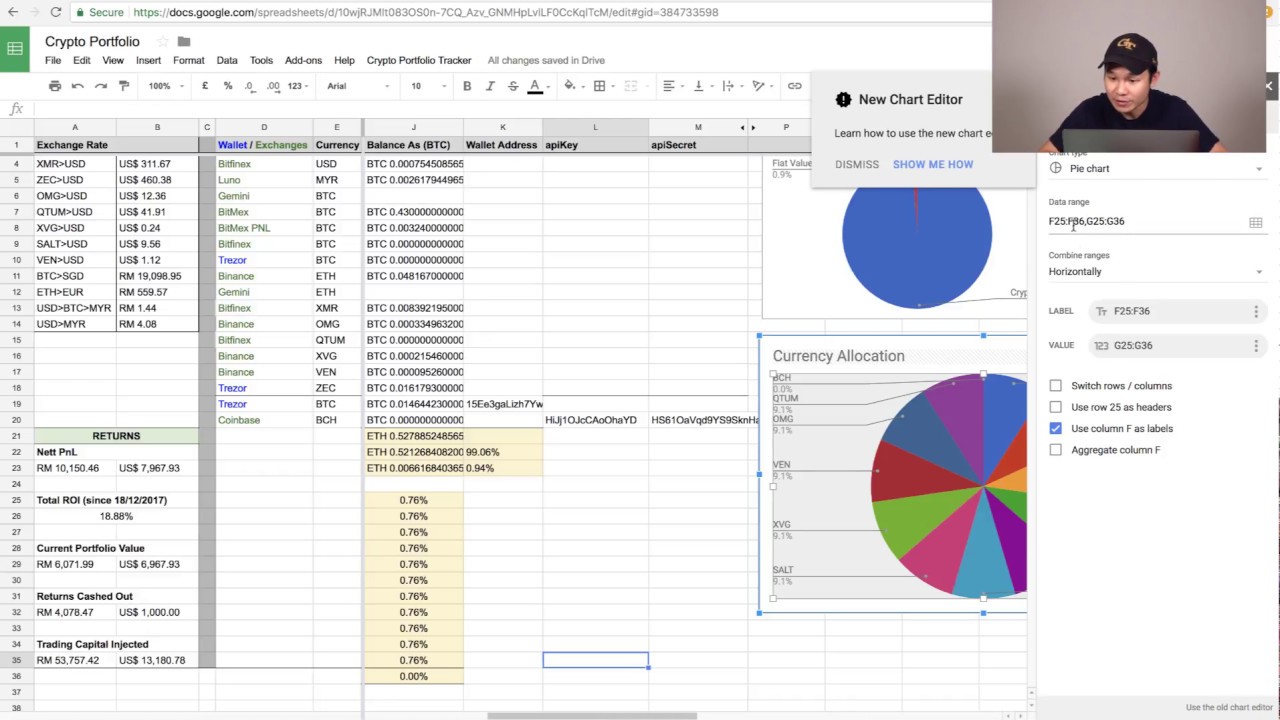Open the File menu

[52, 60]
